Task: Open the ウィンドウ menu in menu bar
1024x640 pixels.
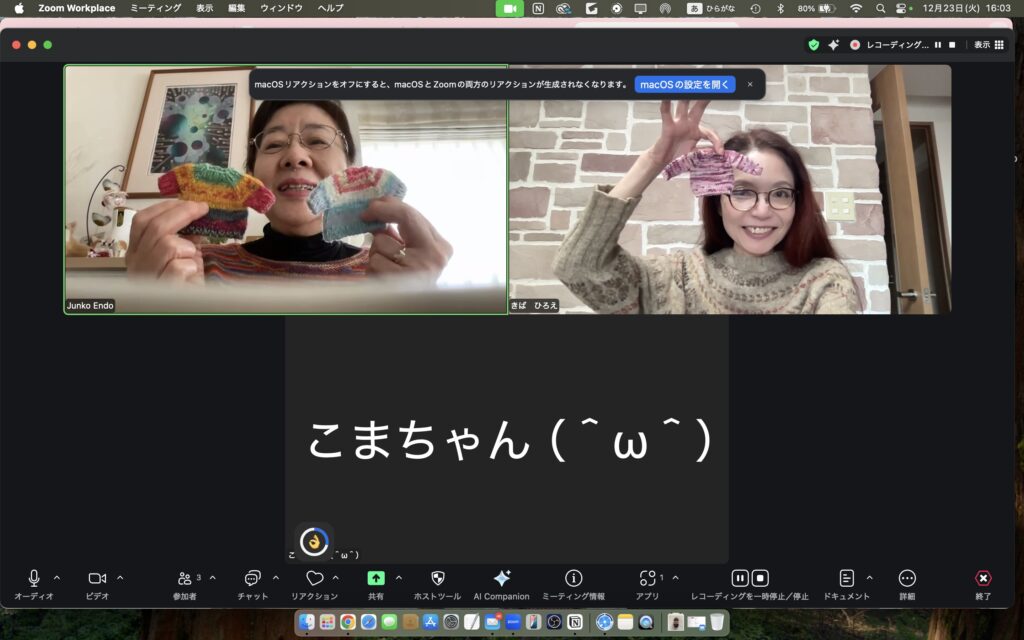Action: point(281,8)
